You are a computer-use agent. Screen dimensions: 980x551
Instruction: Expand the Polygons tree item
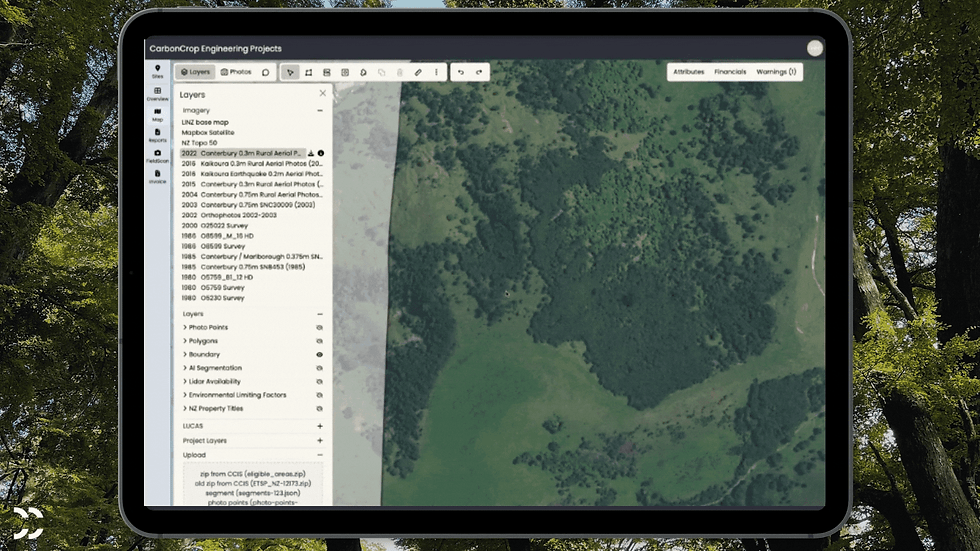pyautogui.click(x=185, y=341)
